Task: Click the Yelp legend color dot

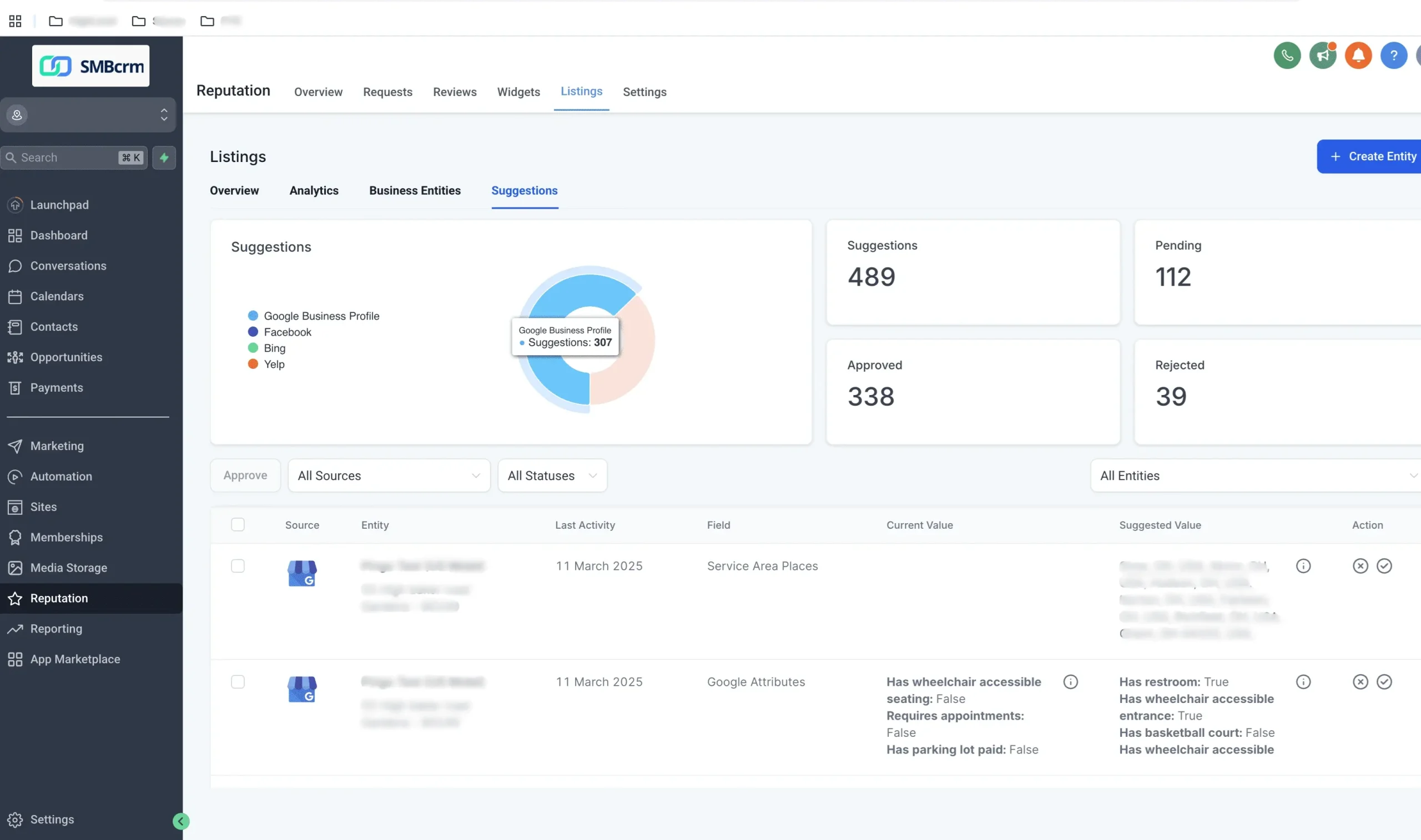Action: [253, 364]
